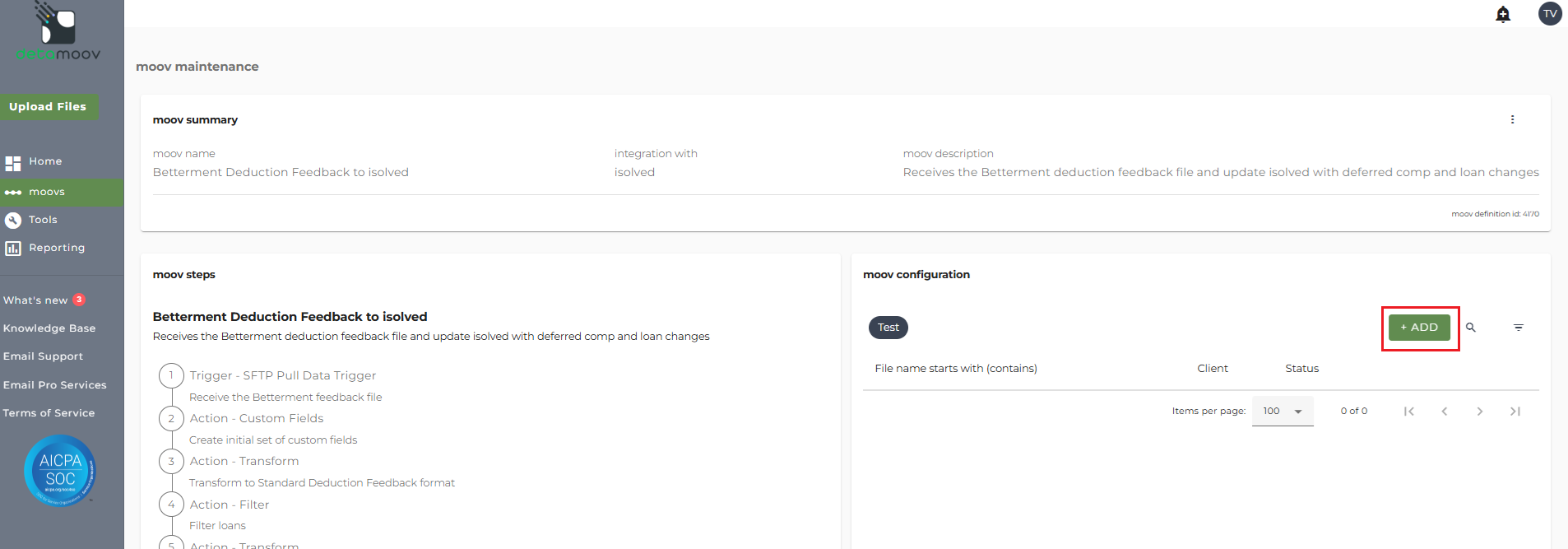Click step 2 circle icon
1568x549 pixels.
click(x=171, y=418)
